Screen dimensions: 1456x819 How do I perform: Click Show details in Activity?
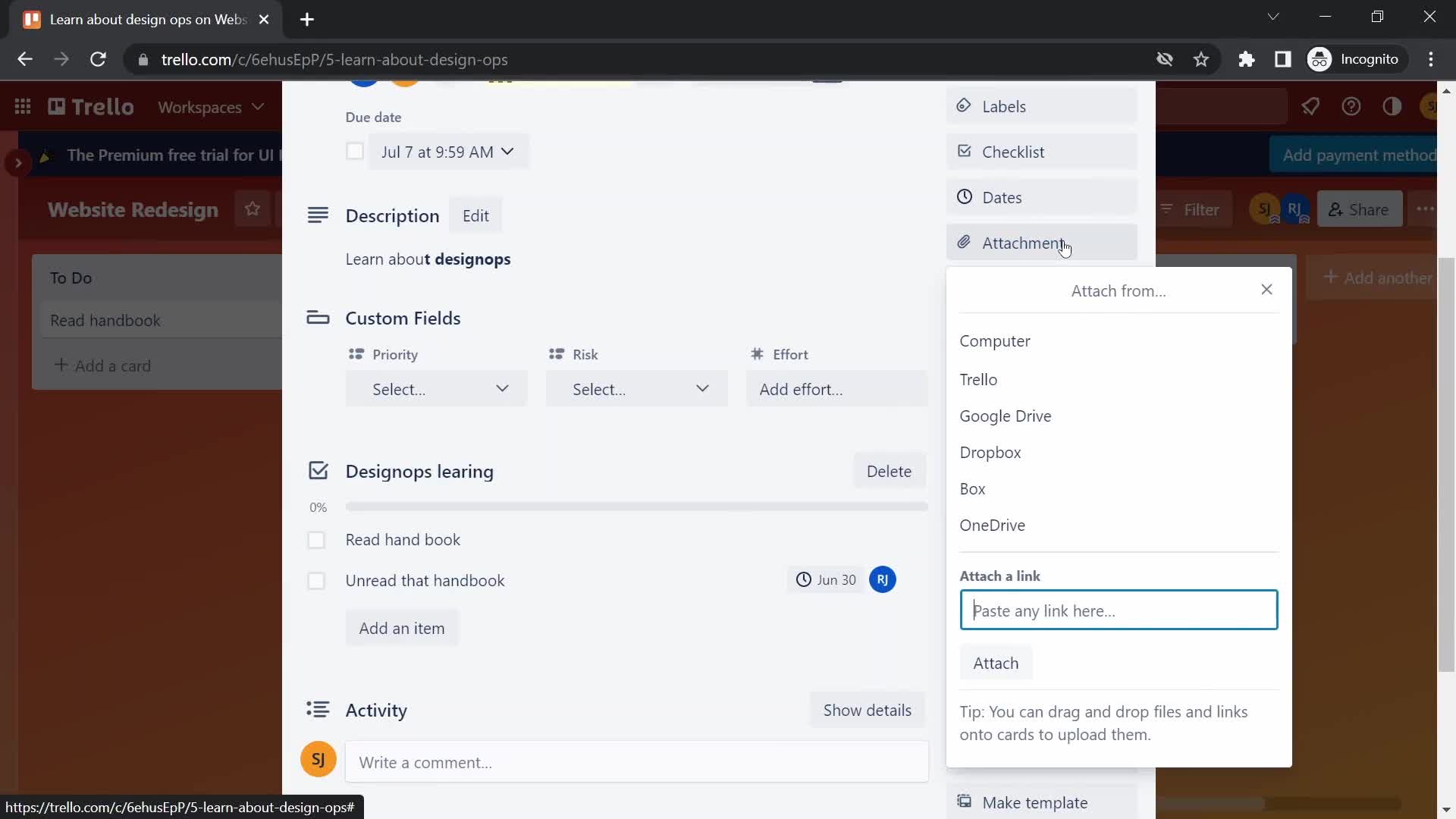(868, 711)
